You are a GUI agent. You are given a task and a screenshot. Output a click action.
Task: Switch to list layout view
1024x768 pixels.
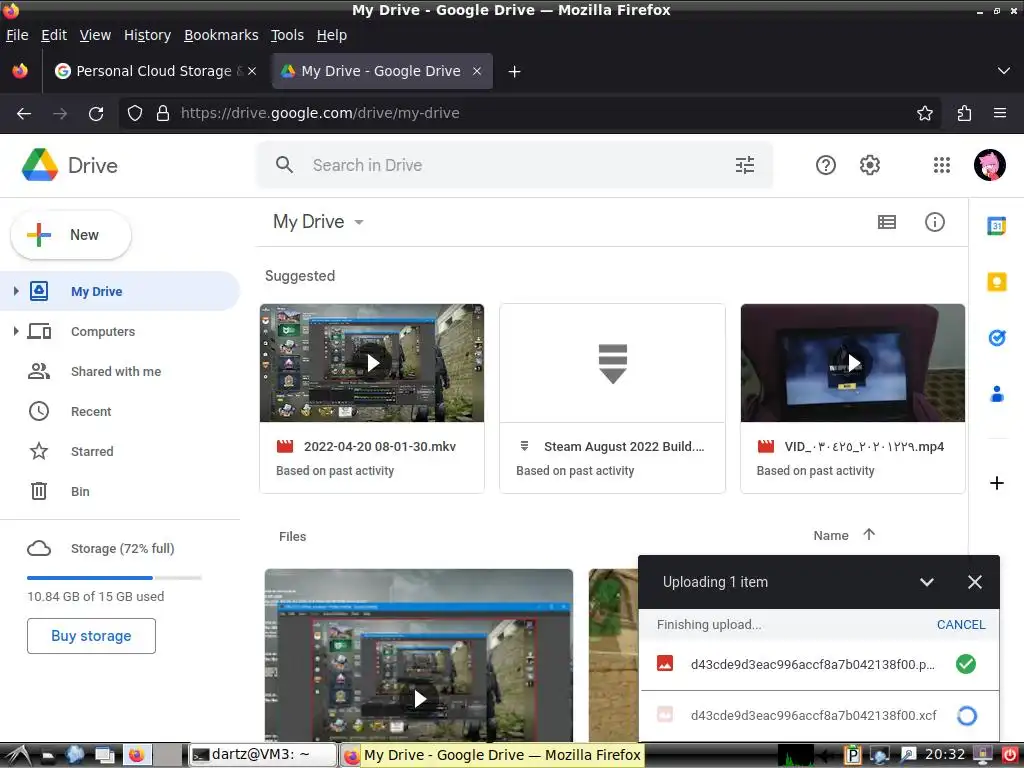pyautogui.click(x=886, y=222)
